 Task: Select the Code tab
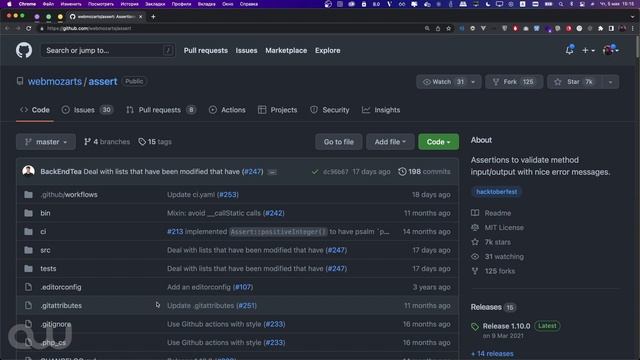(x=35, y=110)
